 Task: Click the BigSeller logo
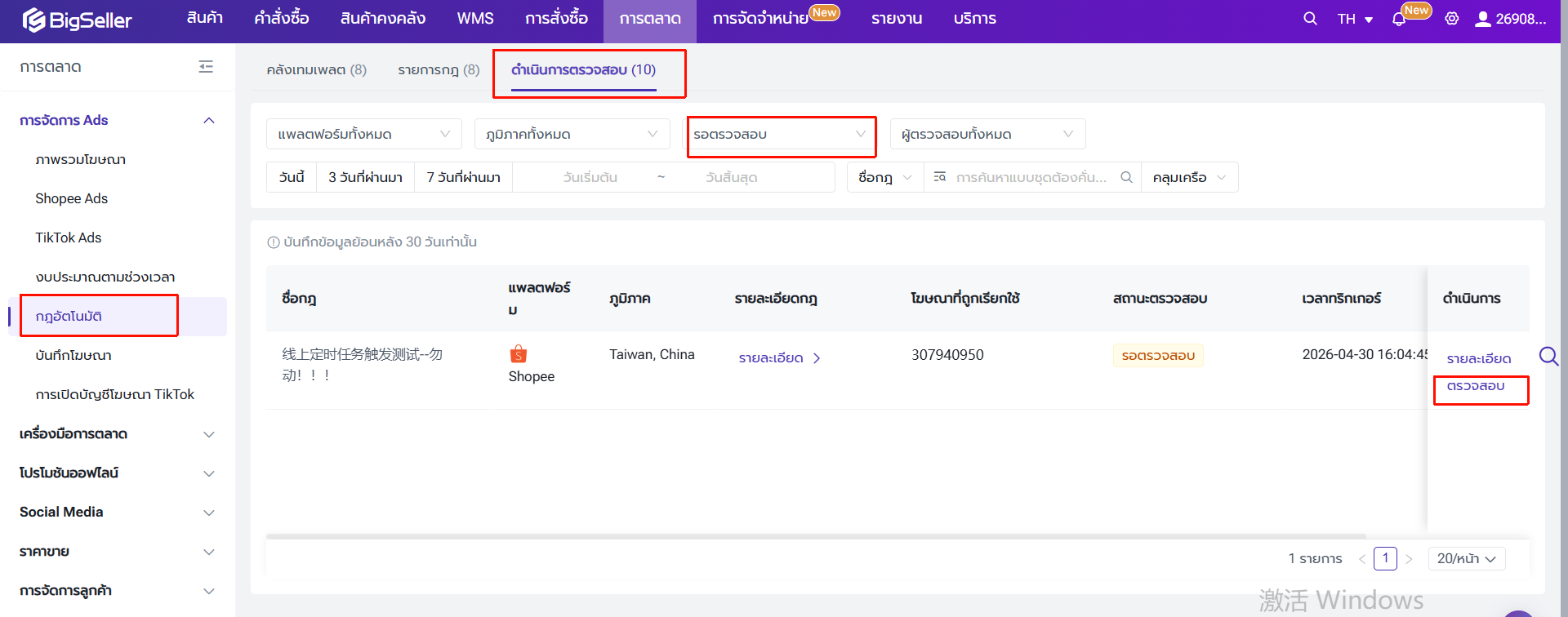click(x=78, y=20)
